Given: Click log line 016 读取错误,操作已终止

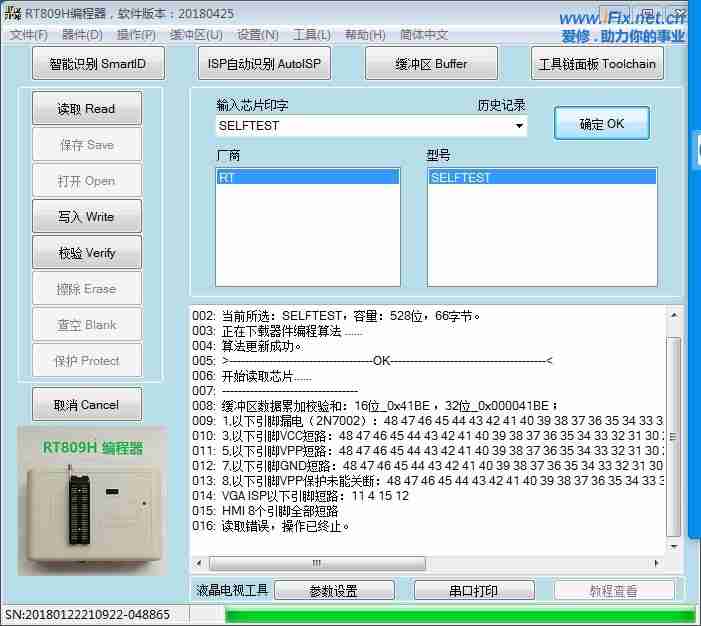Looking at the screenshot, I should click(271, 526).
